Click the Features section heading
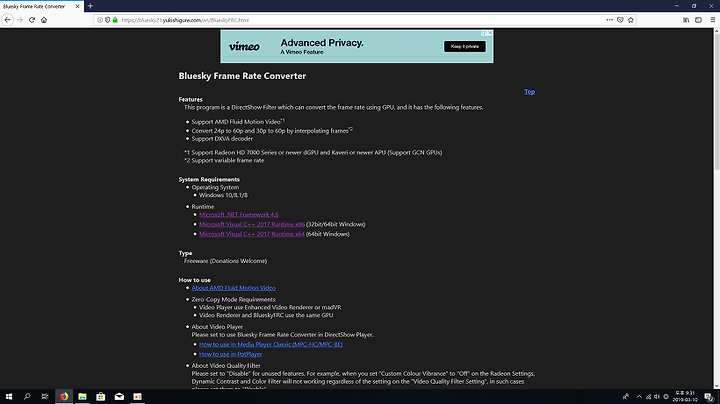The image size is (720, 404). pyautogui.click(x=191, y=99)
